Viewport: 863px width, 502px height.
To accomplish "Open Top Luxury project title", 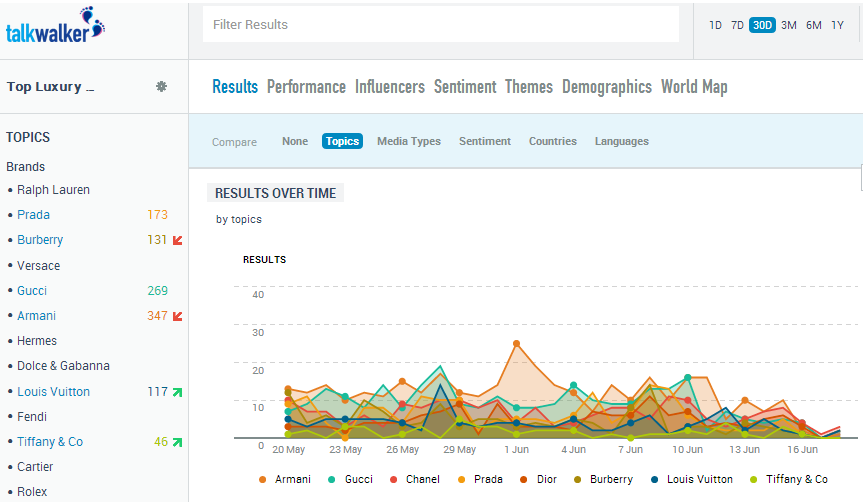I will [50, 87].
